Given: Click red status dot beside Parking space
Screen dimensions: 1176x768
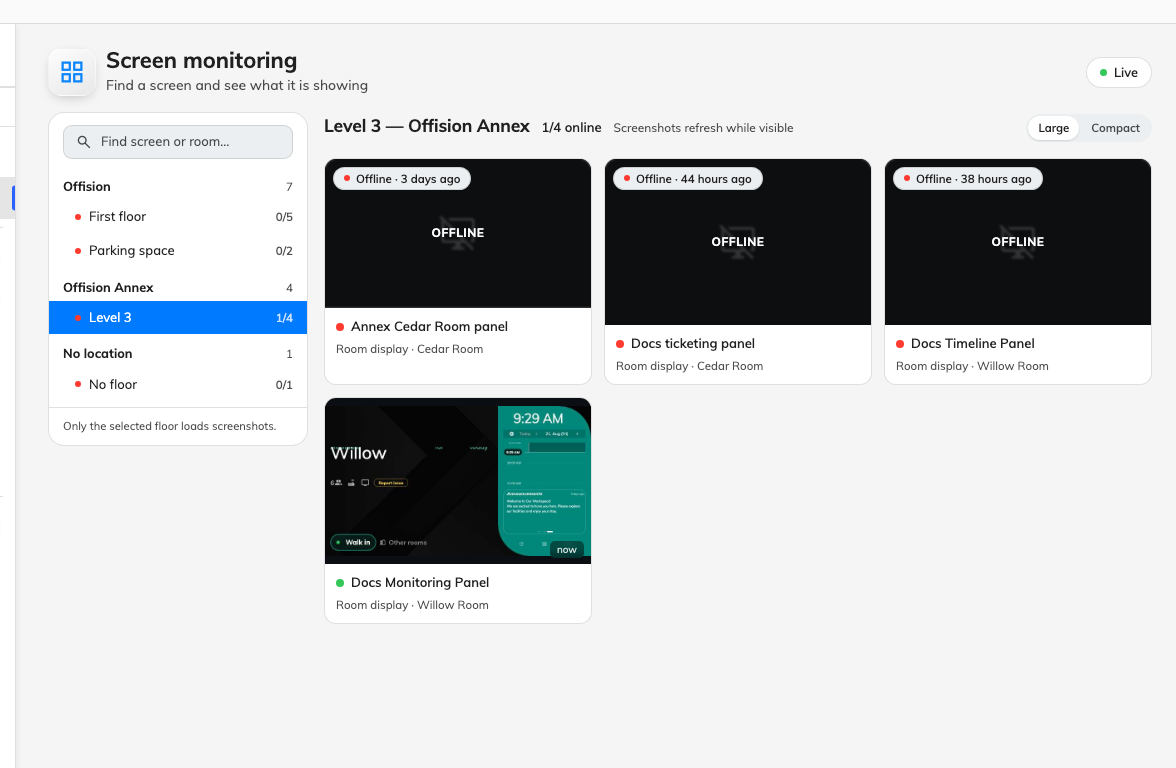Looking at the screenshot, I should pyautogui.click(x=78, y=251).
